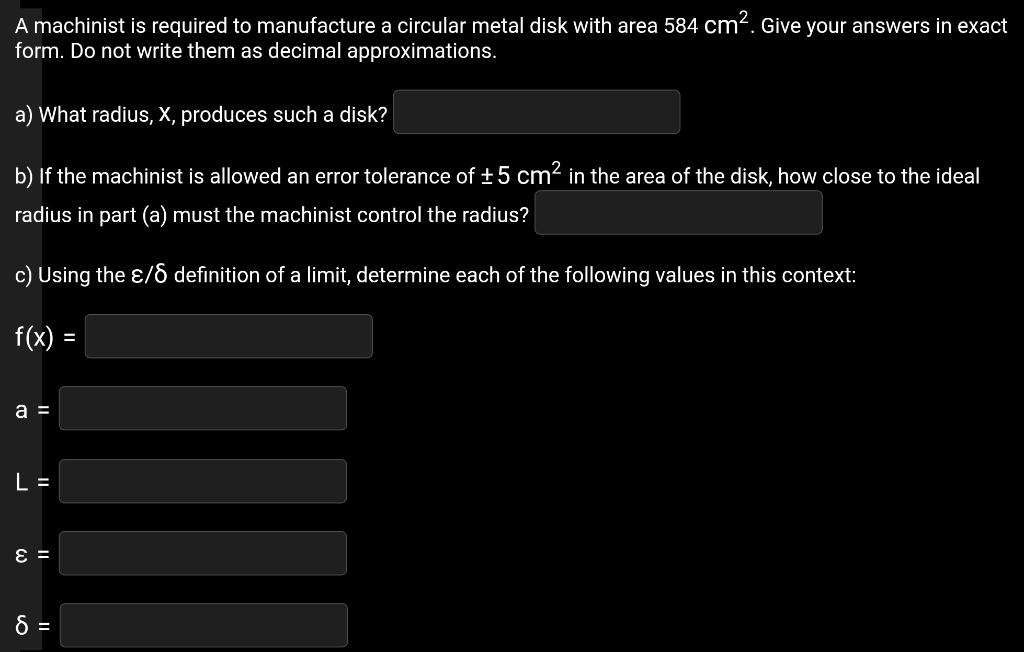The height and width of the screenshot is (652, 1024).
Task: Click the radius answer field in part a
Action: (536, 112)
